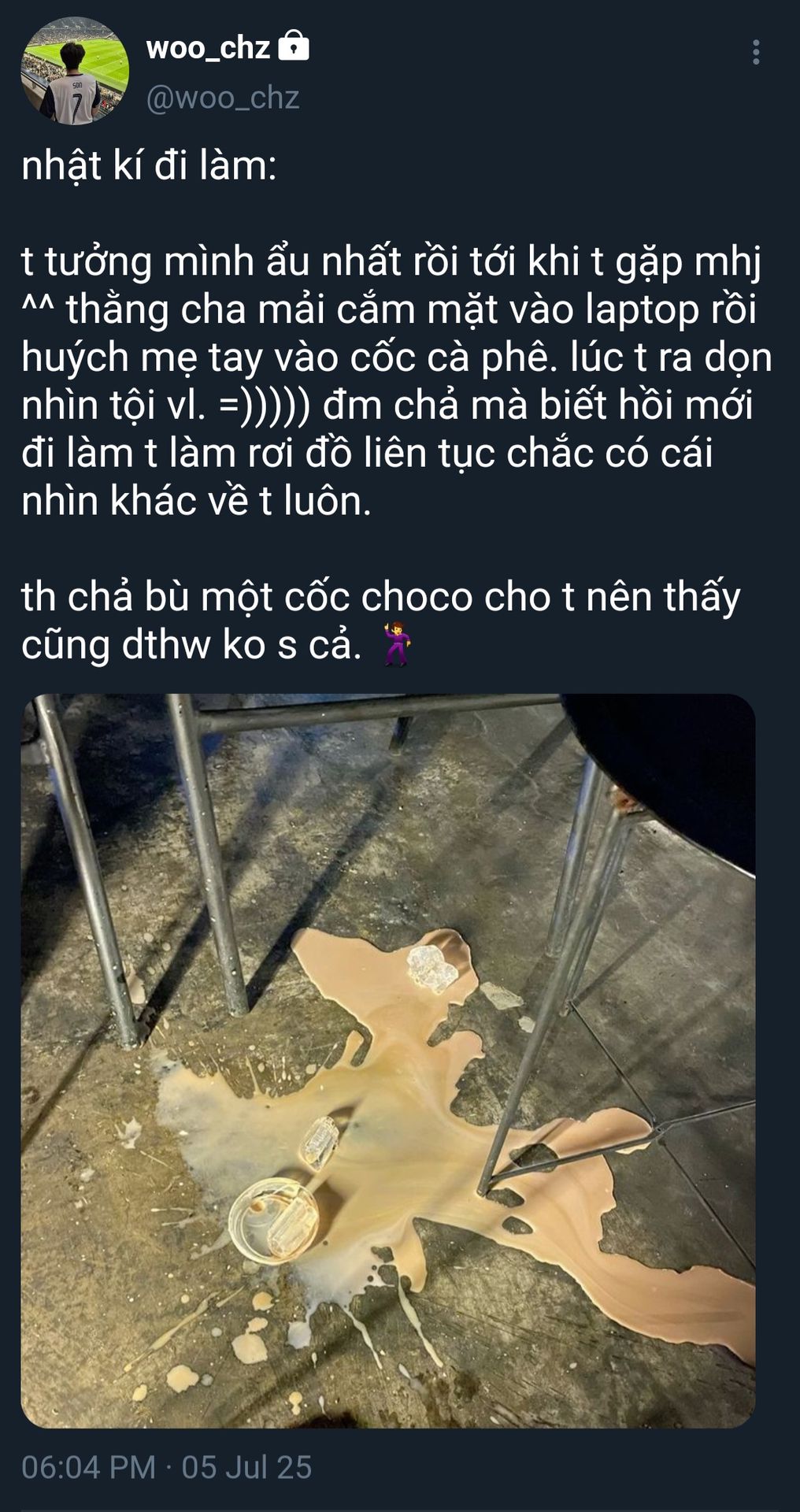The width and height of the screenshot is (800, 1512).
Task: Tap the "nhật kí đi làm:" opening line
Action: click(x=150, y=166)
